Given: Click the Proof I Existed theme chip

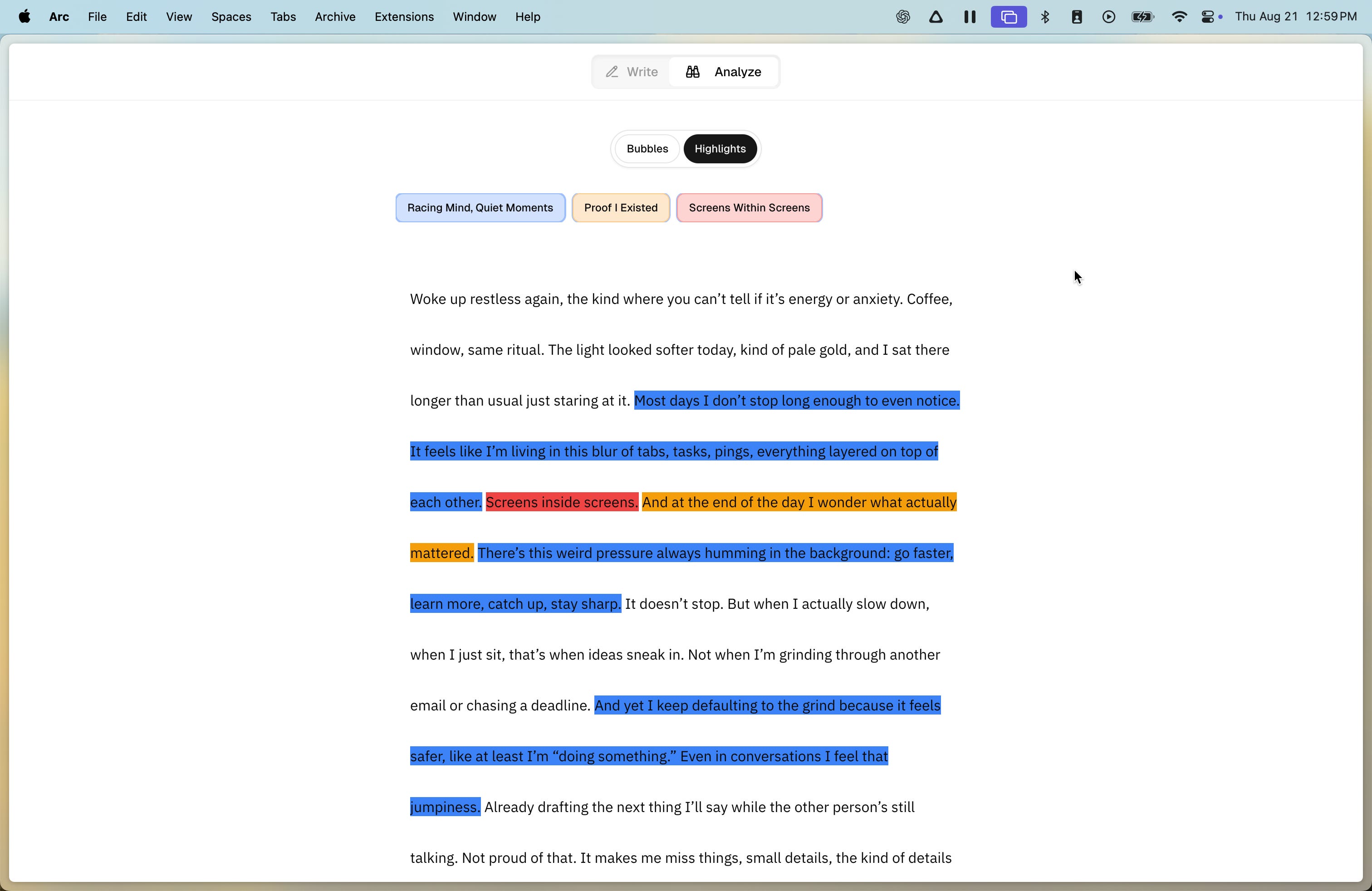Looking at the screenshot, I should [620, 207].
